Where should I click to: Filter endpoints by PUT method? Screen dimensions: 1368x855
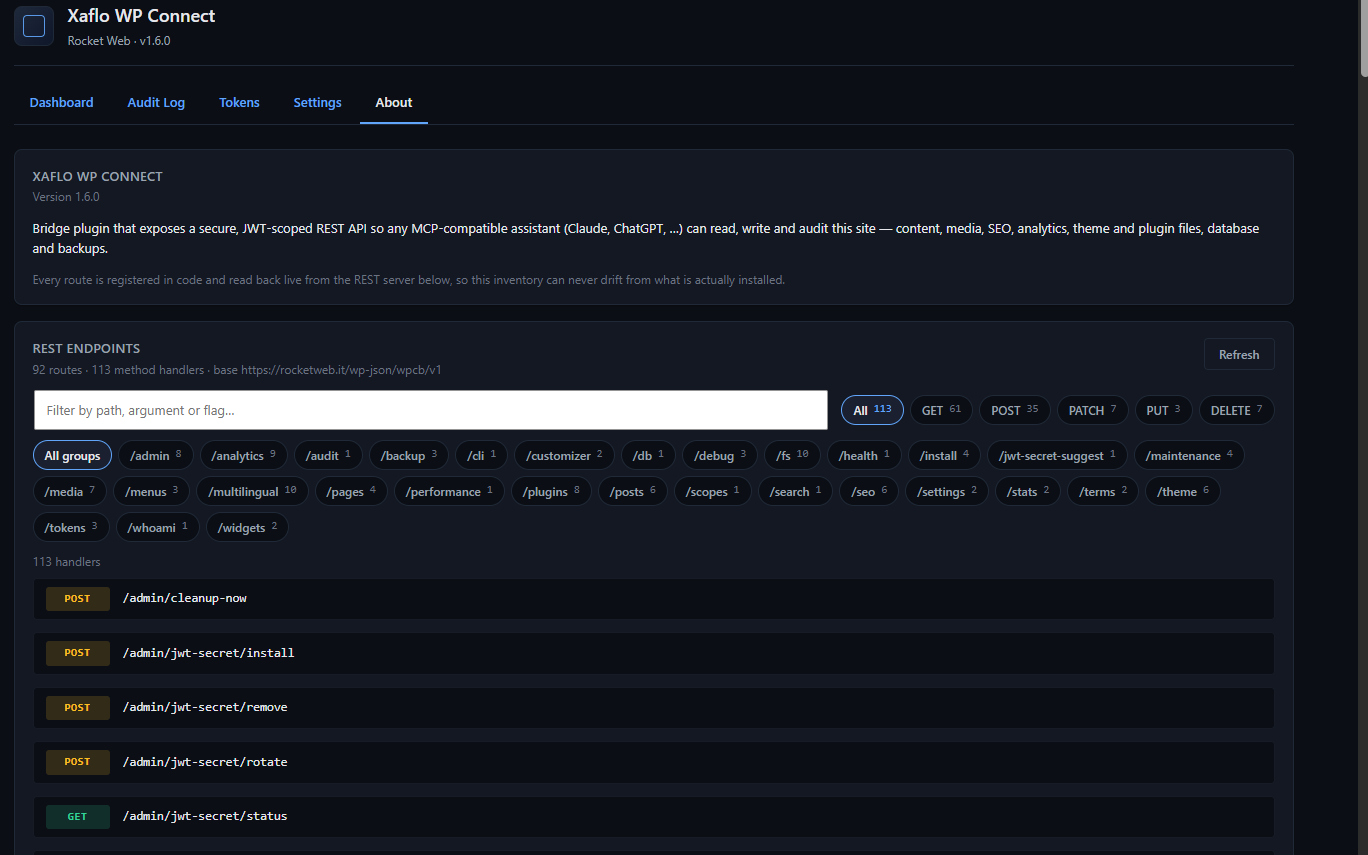[1164, 410]
